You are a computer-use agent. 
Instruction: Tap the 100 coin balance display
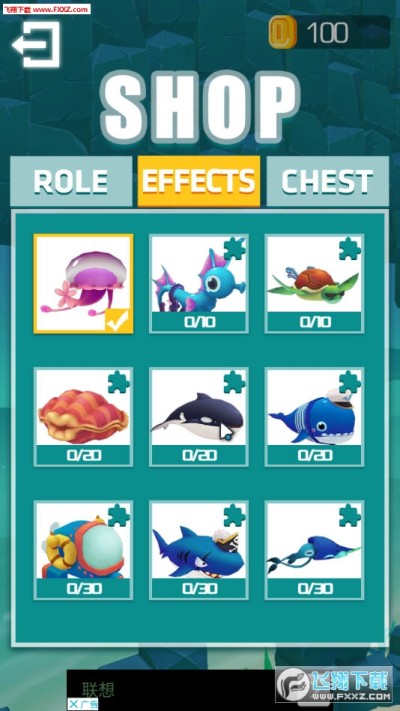(x=328, y=33)
